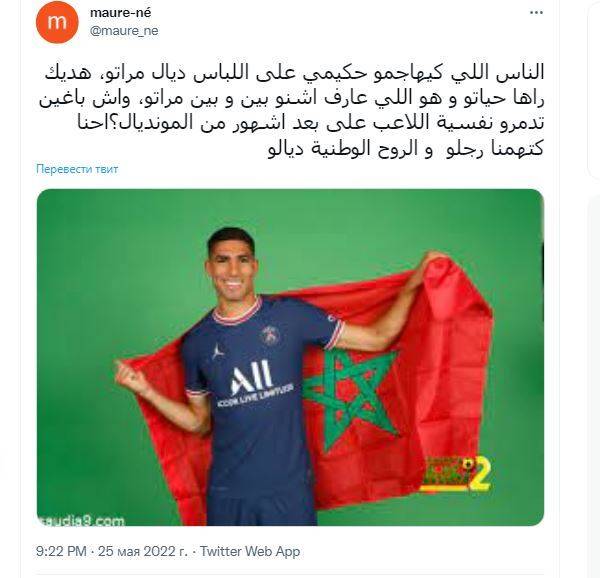600x578 pixels.
Task: Click the saudia9.com watermark in photo corner
Action: (x=81, y=521)
